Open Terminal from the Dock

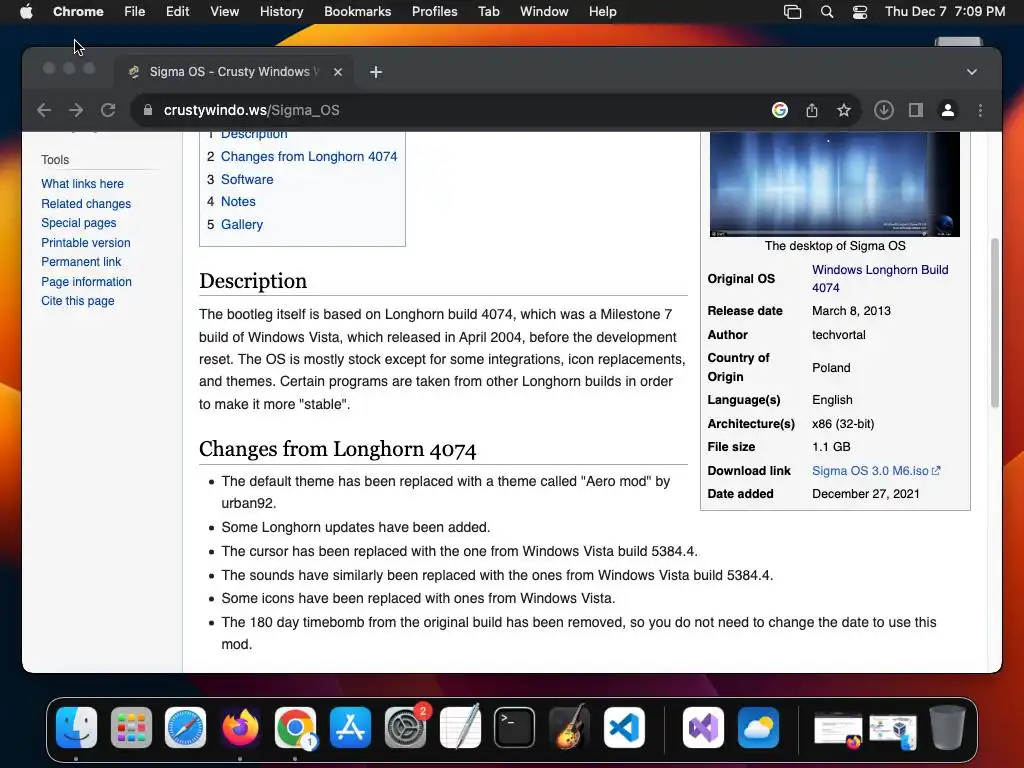click(515, 728)
